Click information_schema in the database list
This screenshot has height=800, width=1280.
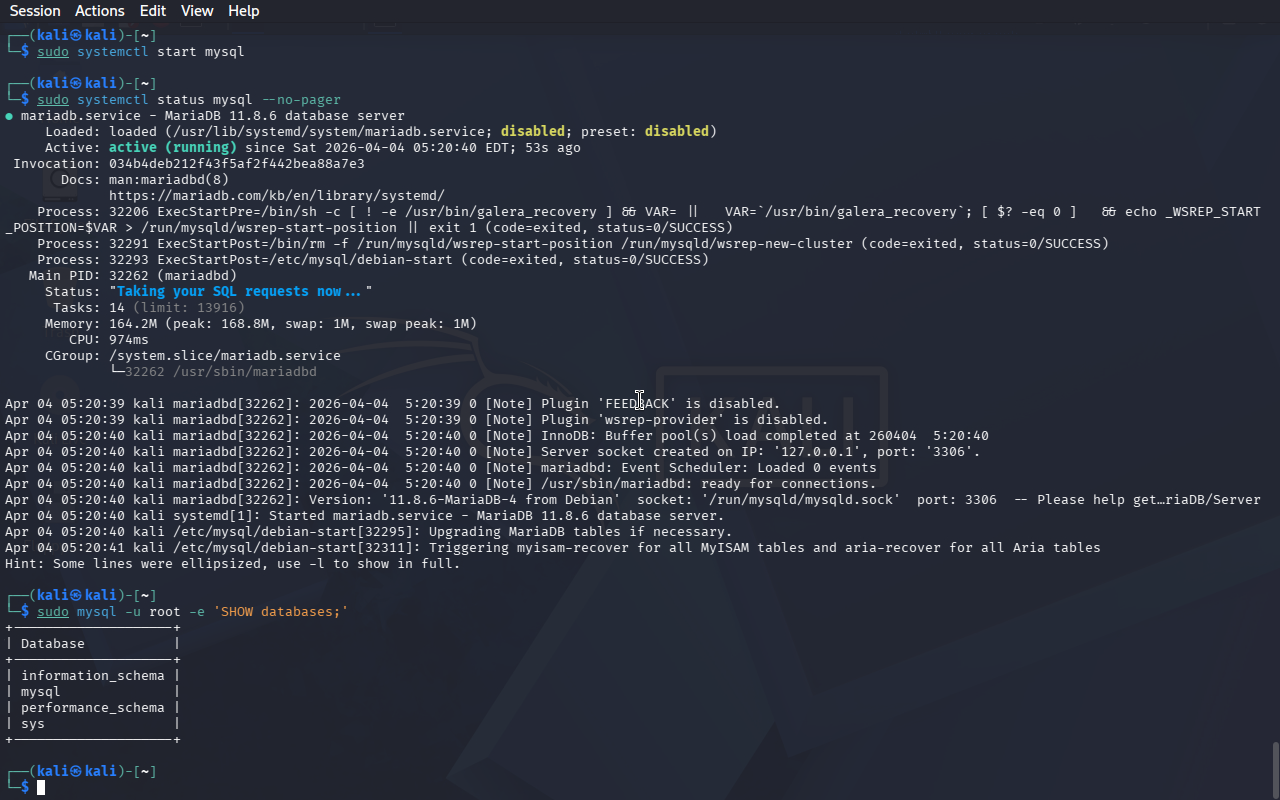coord(92,676)
